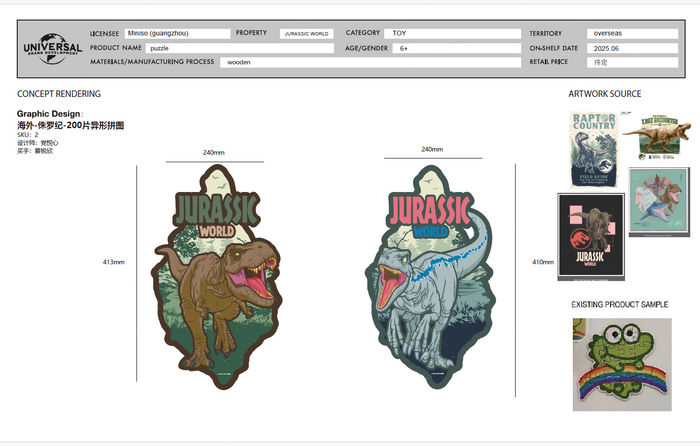This screenshot has height=446, width=700.
Task: Select the On-Shelf Date field 2025.06
Action: (632, 48)
